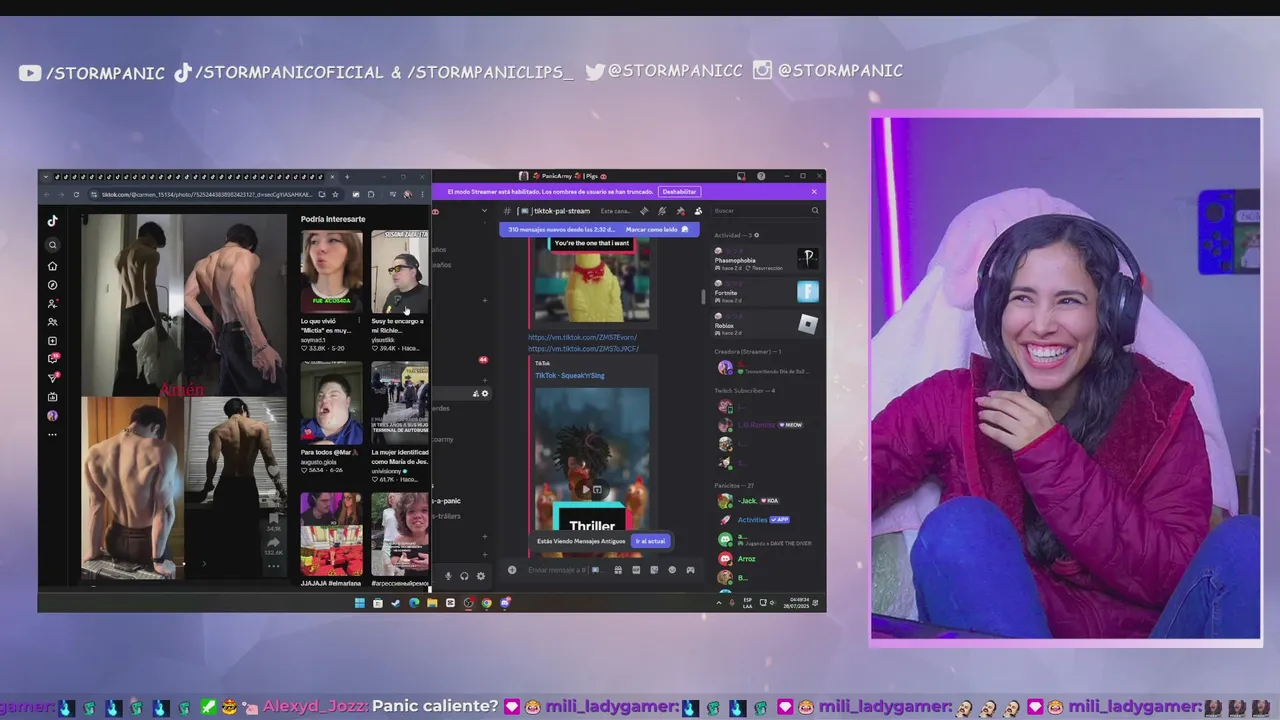
Task: Reload the TikTok browser page
Action: point(76,194)
